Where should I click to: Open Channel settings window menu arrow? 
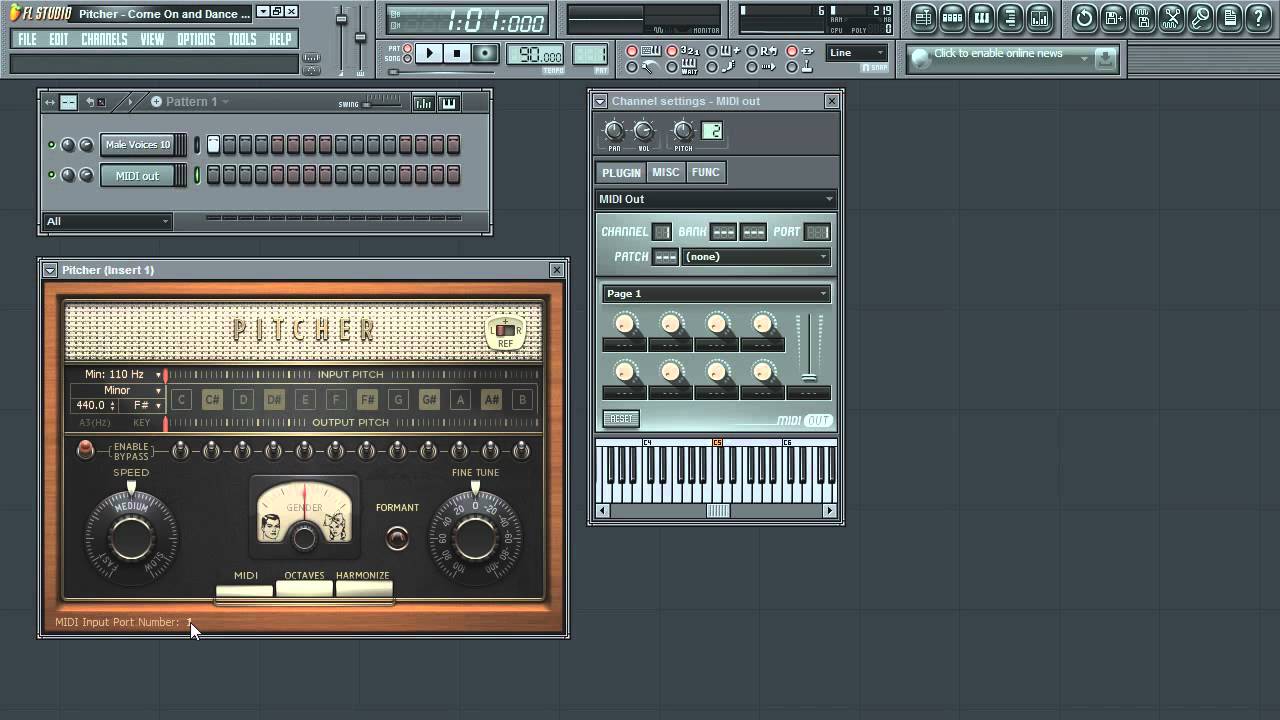(x=599, y=101)
